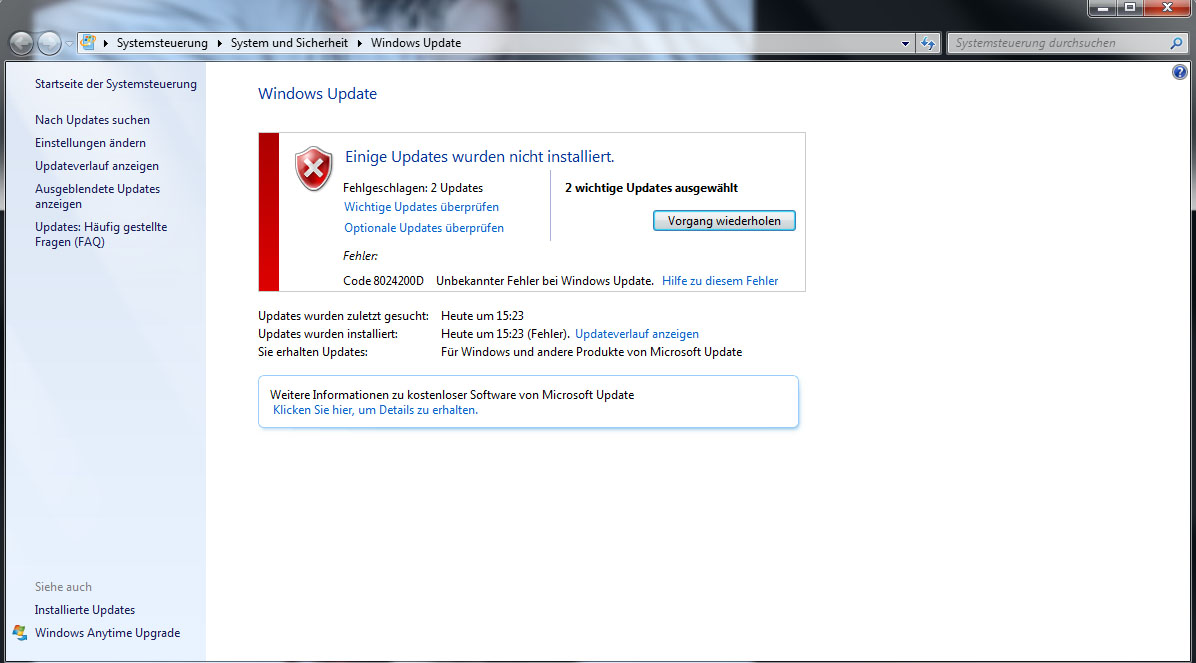The image size is (1196, 663).
Task: Choose Nach Updates suchen
Action: pyautogui.click(x=92, y=120)
